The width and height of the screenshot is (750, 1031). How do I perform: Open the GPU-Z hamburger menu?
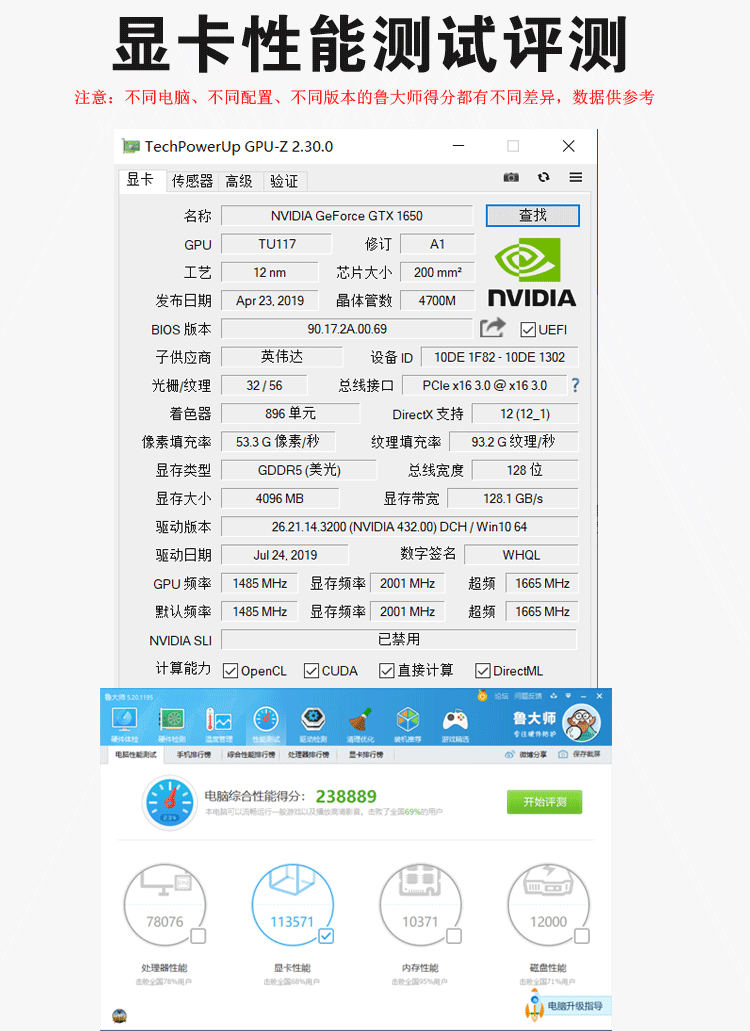576,178
